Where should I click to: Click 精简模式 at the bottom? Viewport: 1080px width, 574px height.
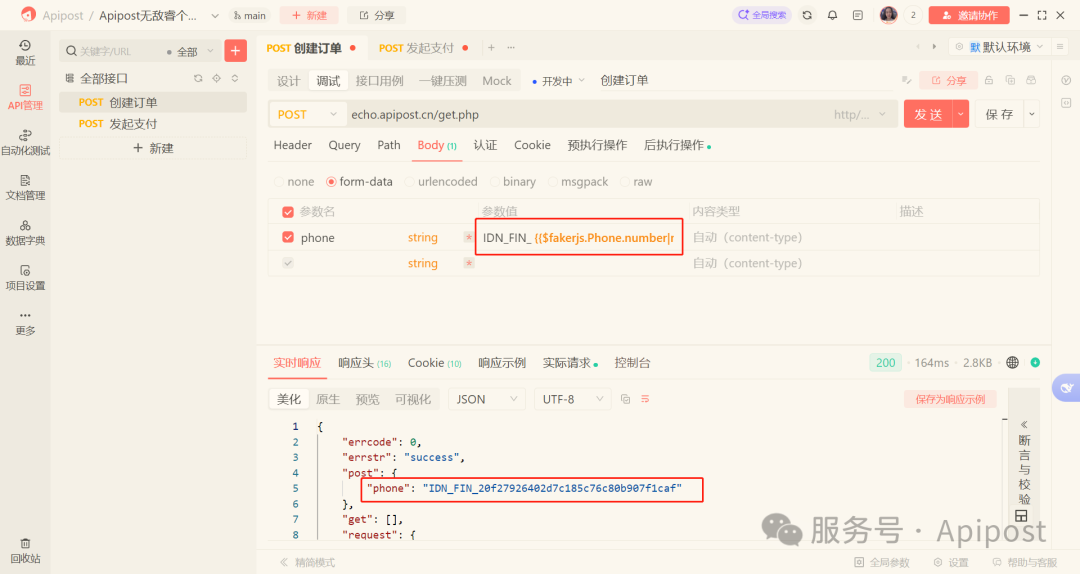[x=308, y=562]
